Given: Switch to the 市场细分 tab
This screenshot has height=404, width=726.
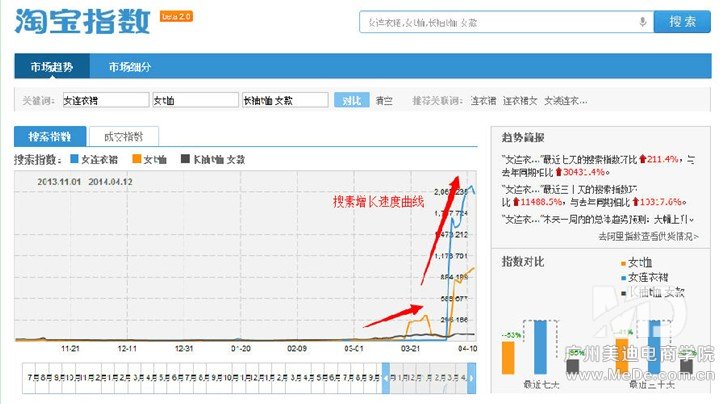Looking at the screenshot, I should pyautogui.click(x=130, y=67).
